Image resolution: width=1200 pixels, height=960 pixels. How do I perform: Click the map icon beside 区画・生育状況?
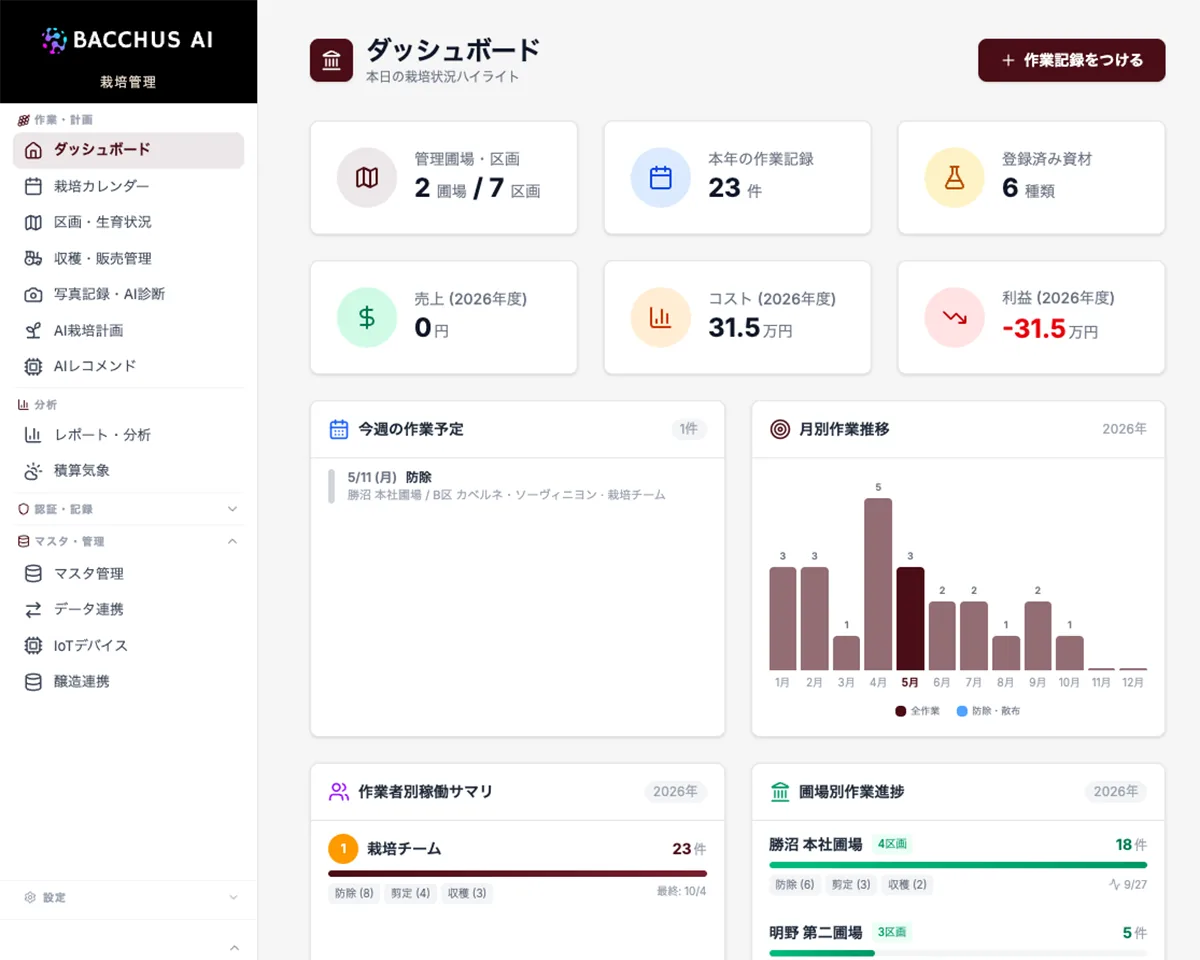tap(33, 222)
